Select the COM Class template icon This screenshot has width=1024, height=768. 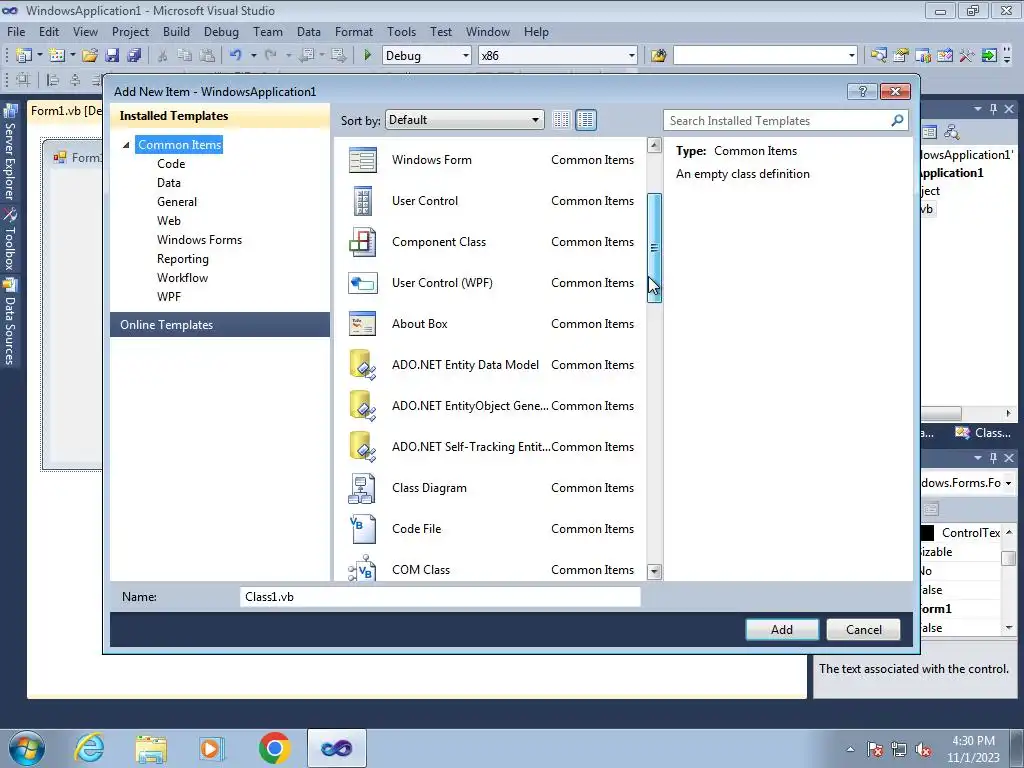362,568
